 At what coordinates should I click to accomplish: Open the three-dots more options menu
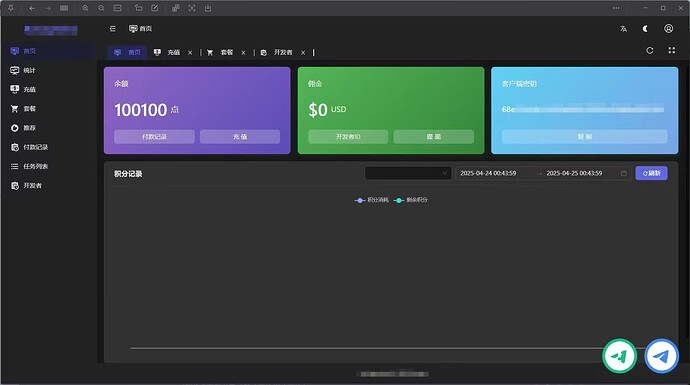pos(616,8)
